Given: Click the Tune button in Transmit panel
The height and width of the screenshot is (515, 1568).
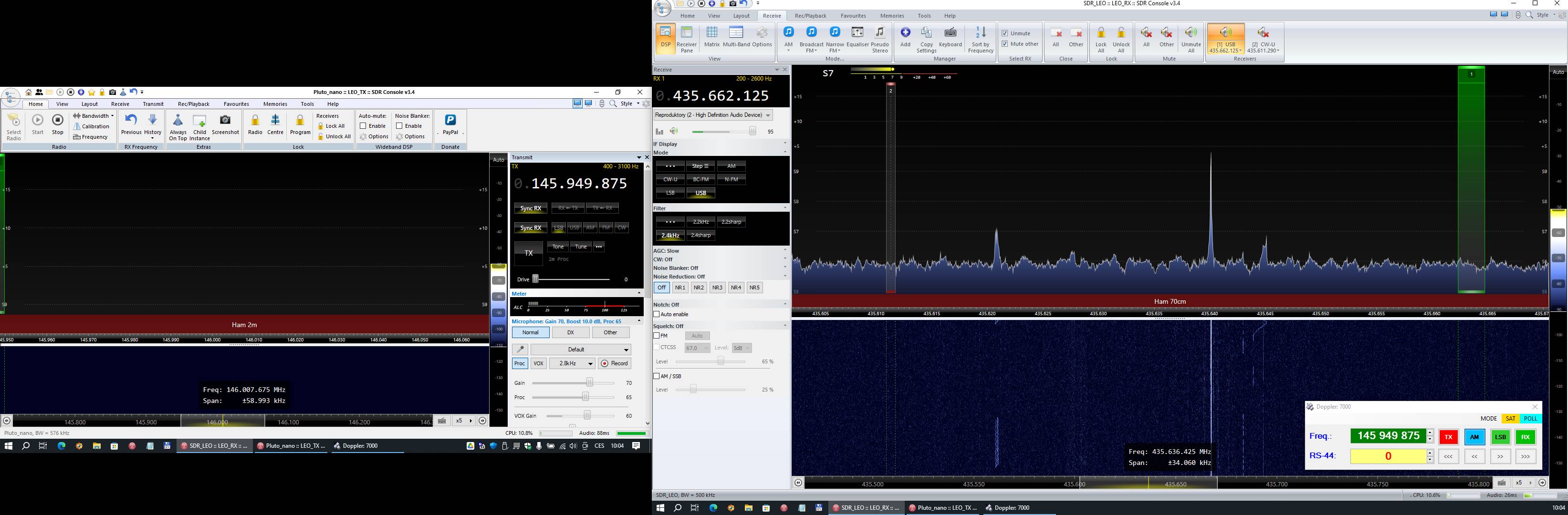Looking at the screenshot, I should [581, 247].
